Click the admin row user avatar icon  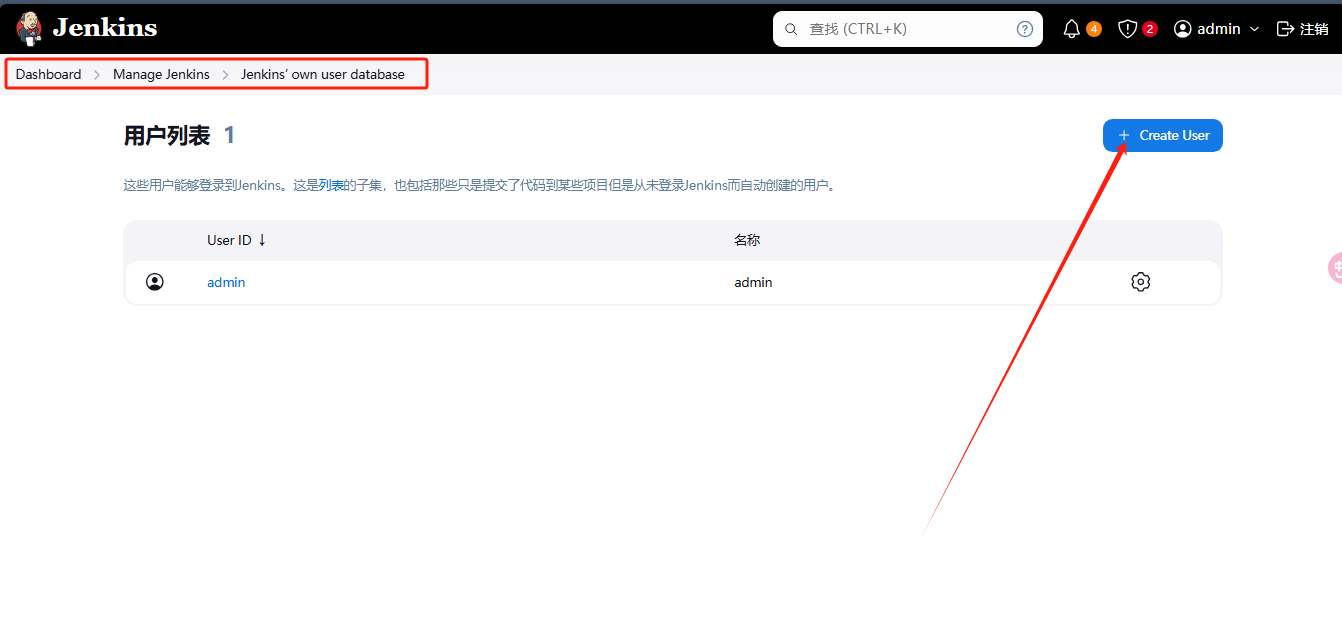click(155, 282)
